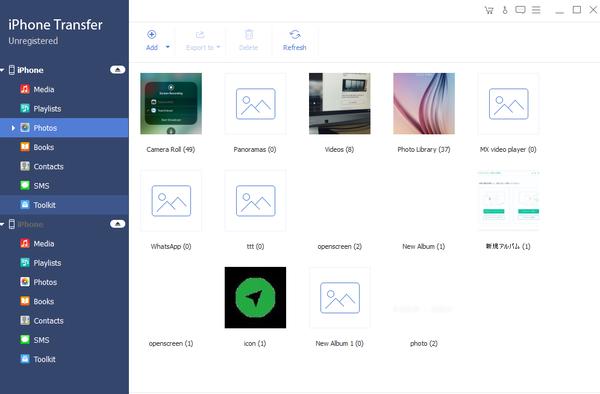The image size is (600, 394).
Task: Collapse the second iPhone tree node
Action: pos(2,224)
